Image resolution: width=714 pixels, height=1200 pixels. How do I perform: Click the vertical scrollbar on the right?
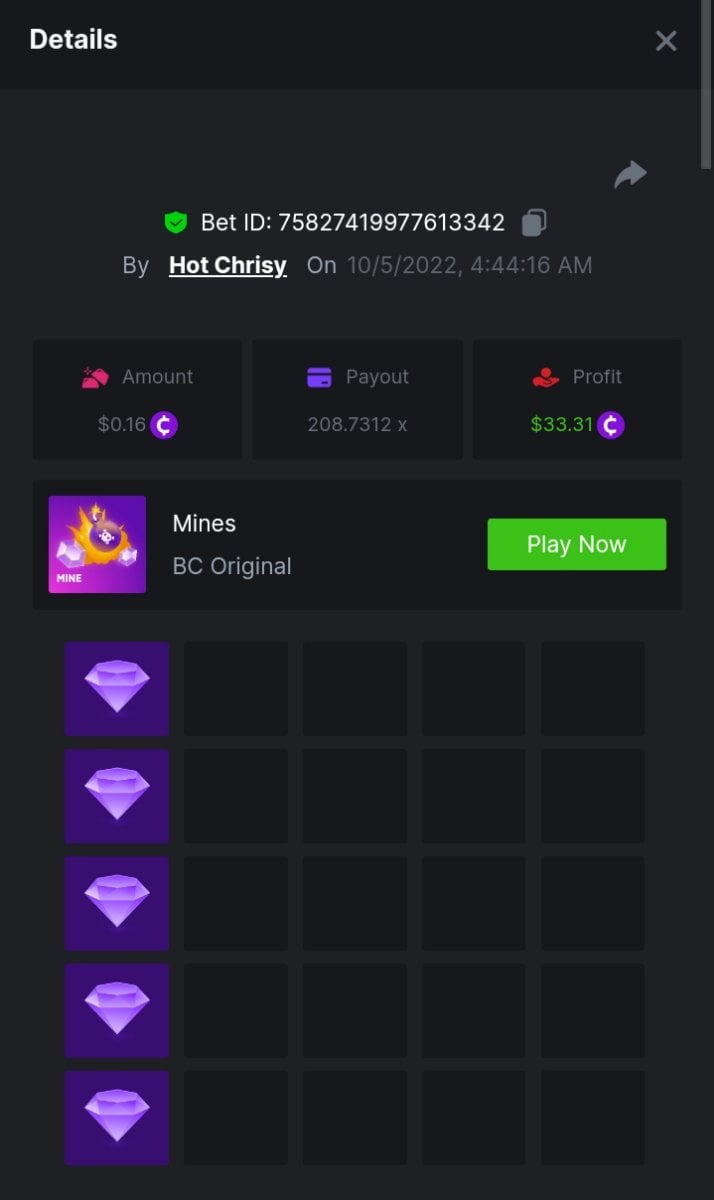coord(706,80)
